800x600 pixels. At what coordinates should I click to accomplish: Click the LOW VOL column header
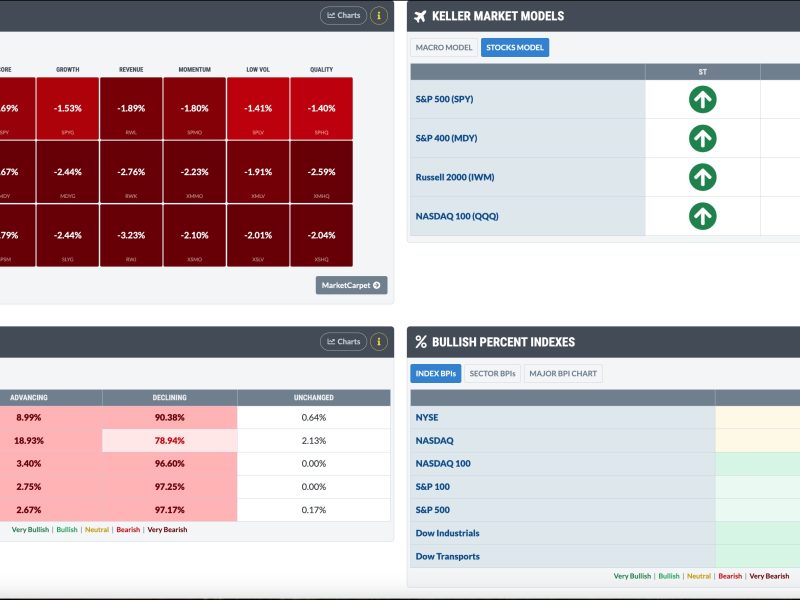(258, 69)
